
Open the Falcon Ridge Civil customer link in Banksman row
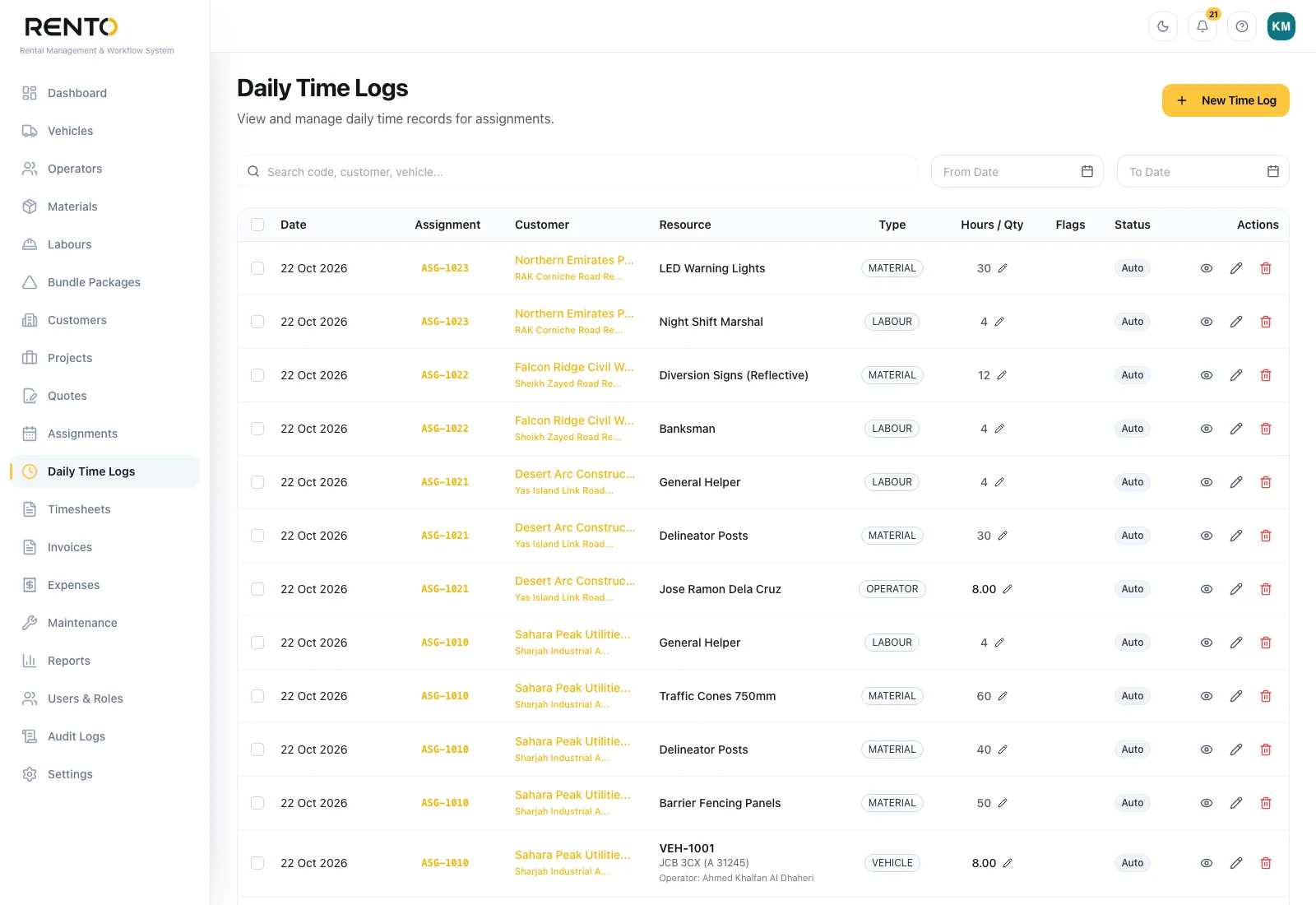point(574,420)
